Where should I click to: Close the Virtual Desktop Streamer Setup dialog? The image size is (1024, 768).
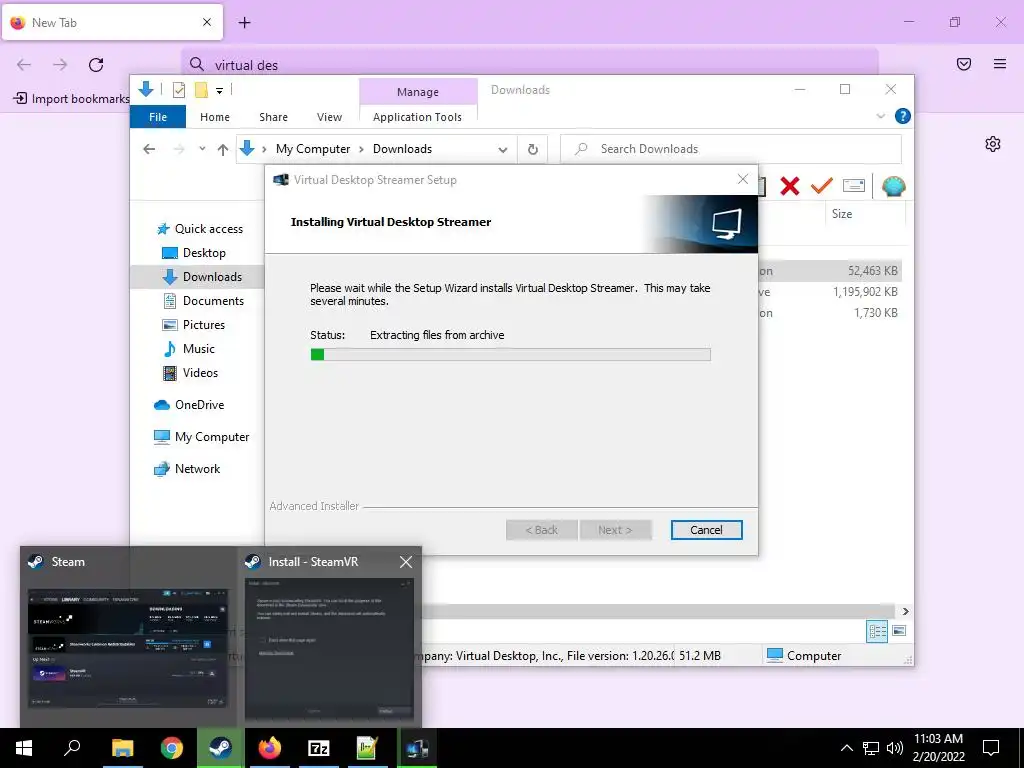coord(743,179)
